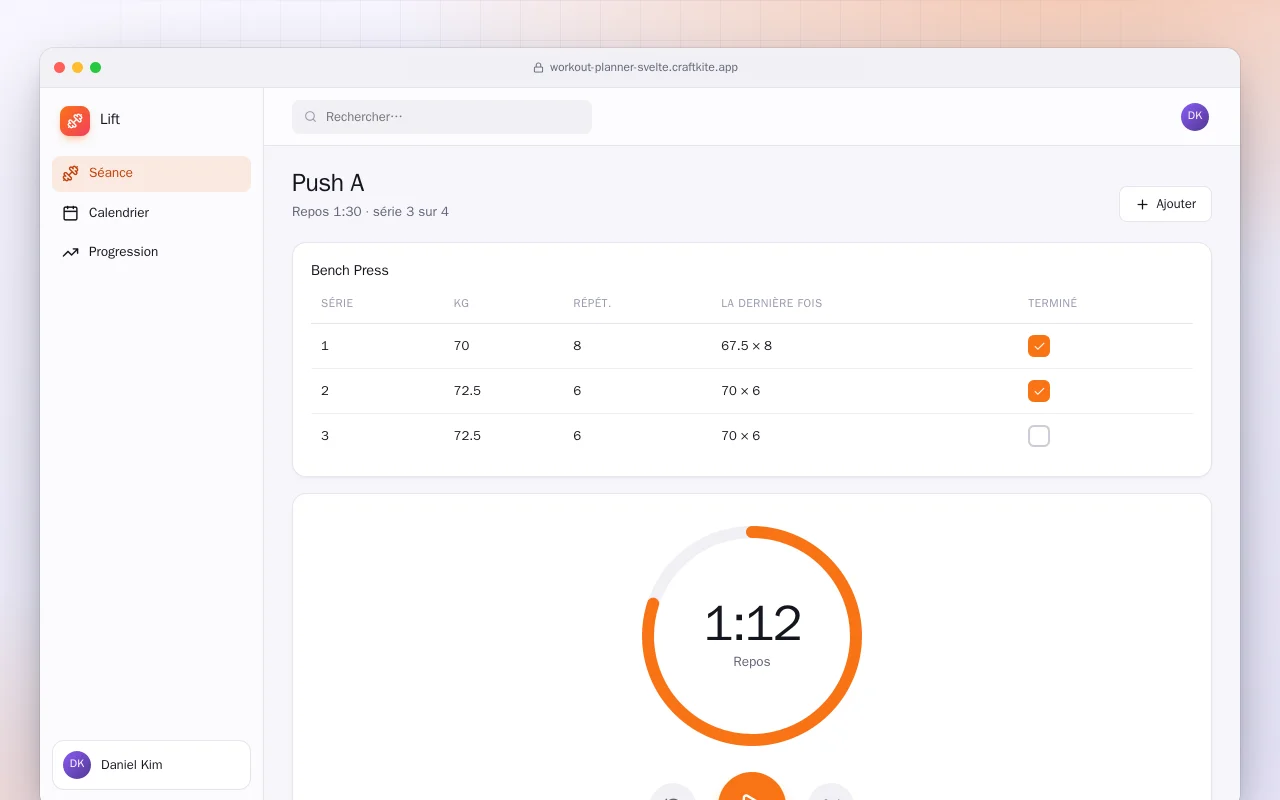Select the "6" reps value in series 2

click(x=577, y=391)
